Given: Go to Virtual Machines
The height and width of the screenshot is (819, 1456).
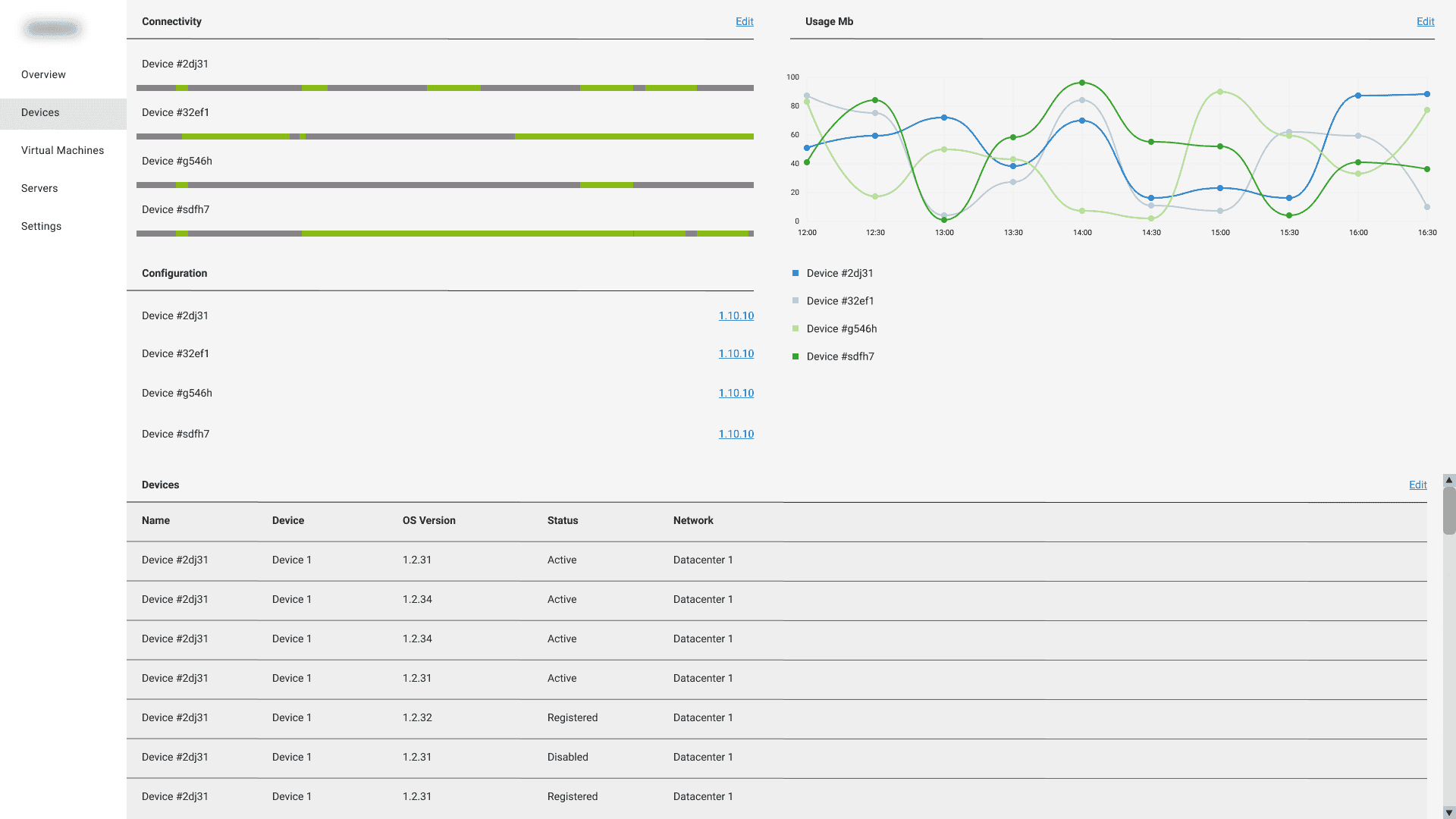Looking at the screenshot, I should [62, 150].
